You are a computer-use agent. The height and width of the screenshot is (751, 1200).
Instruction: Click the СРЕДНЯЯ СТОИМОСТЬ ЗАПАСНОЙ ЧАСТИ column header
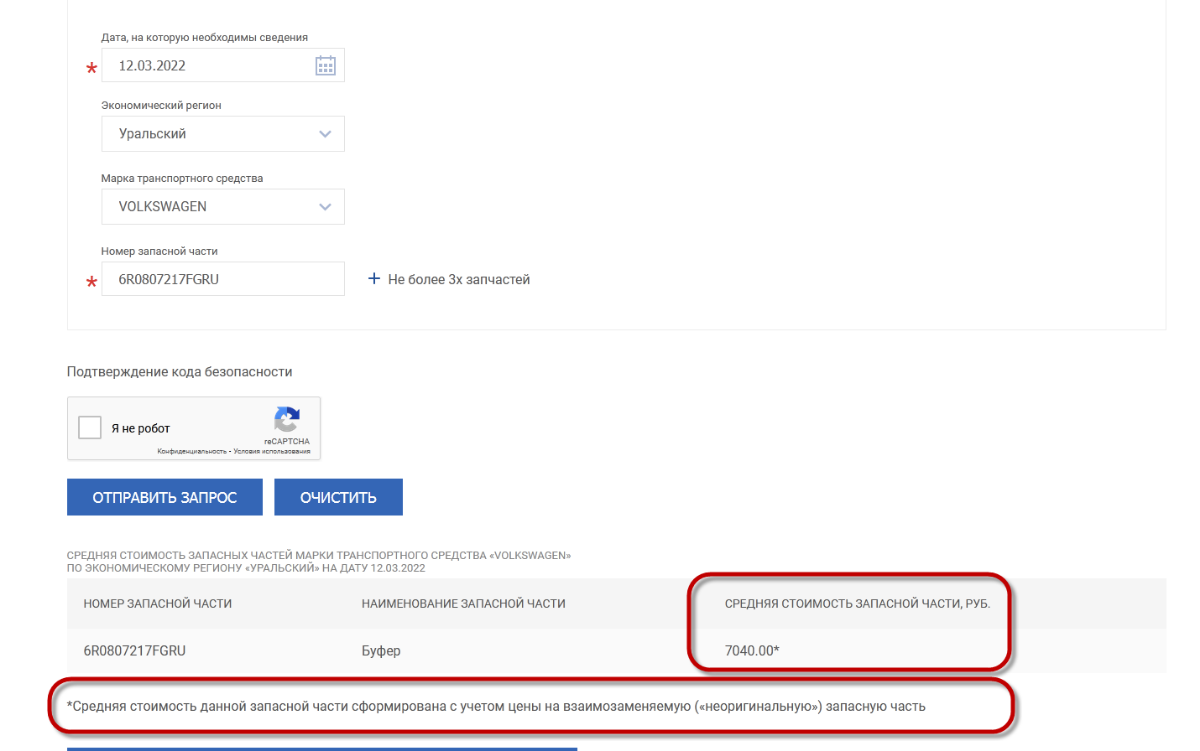(857, 604)
